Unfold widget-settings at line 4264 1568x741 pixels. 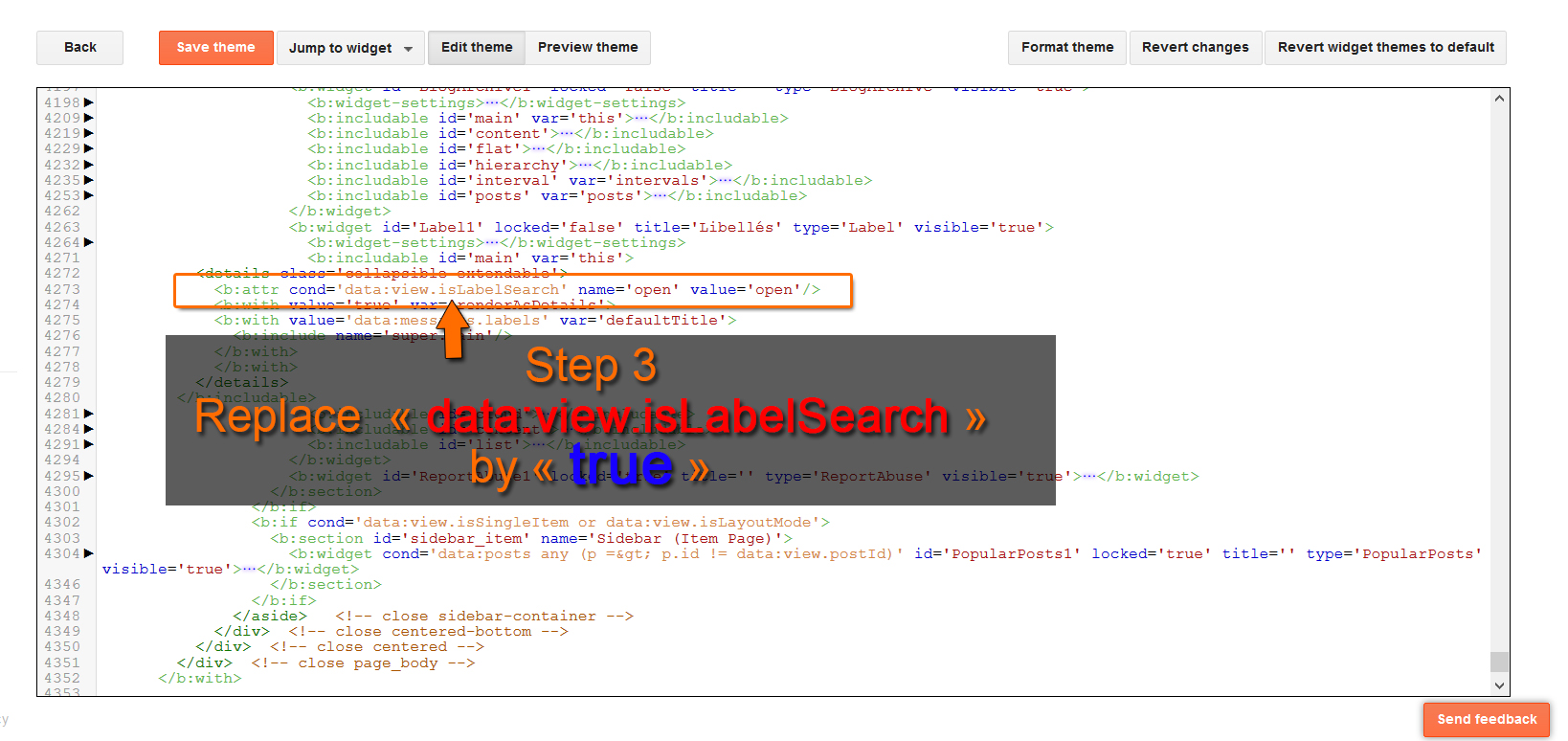[x=89, y=242]
